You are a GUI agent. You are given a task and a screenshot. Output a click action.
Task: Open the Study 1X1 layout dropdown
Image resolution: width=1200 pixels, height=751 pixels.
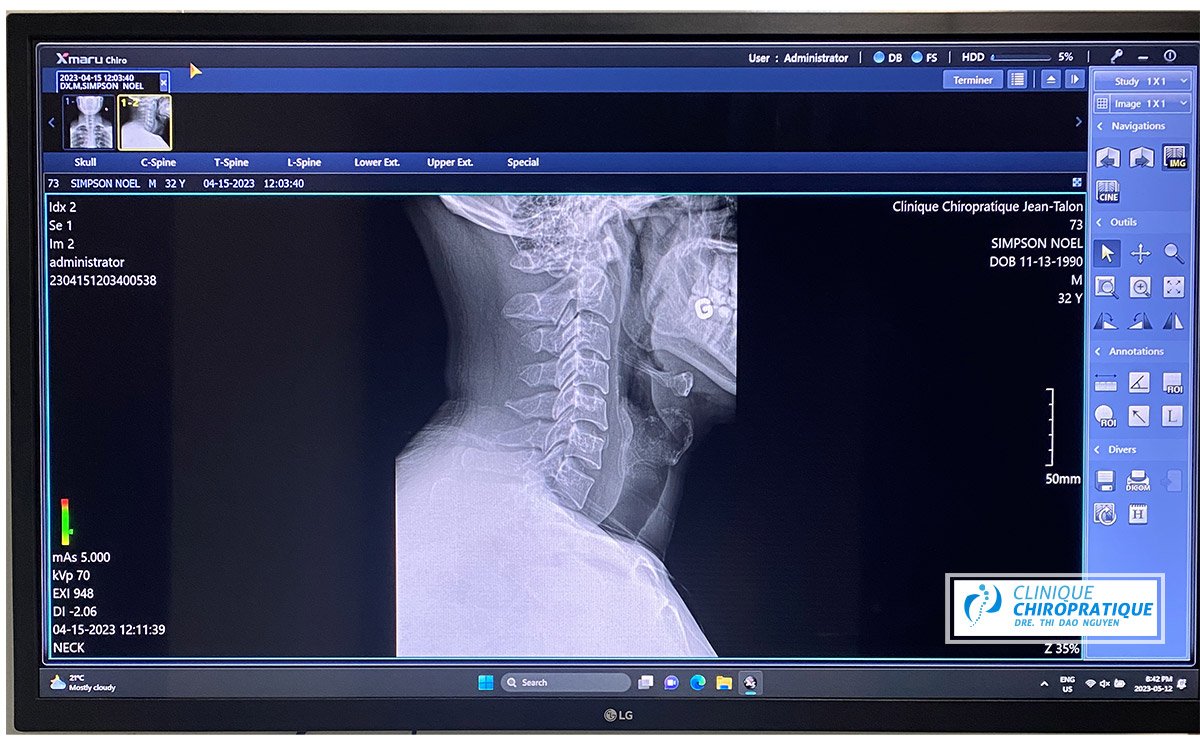[x=1141, y=81]
